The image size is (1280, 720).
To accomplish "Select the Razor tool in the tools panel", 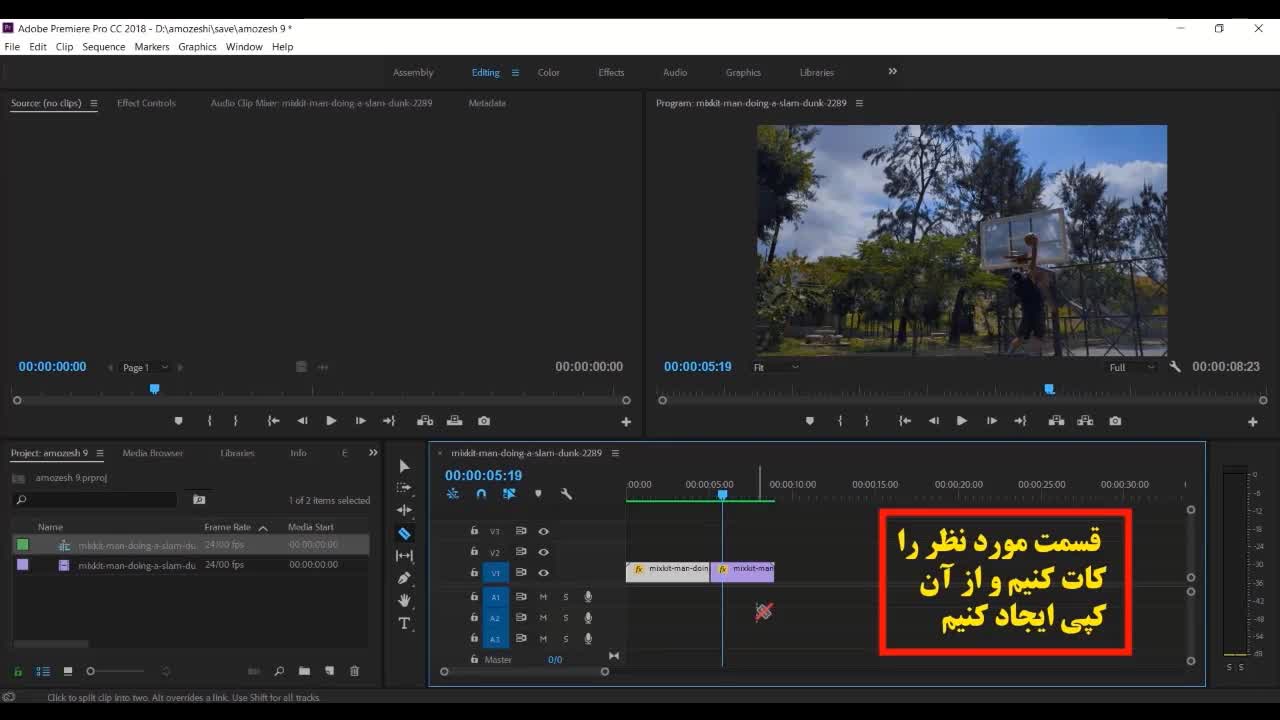I will coord(404,534).
